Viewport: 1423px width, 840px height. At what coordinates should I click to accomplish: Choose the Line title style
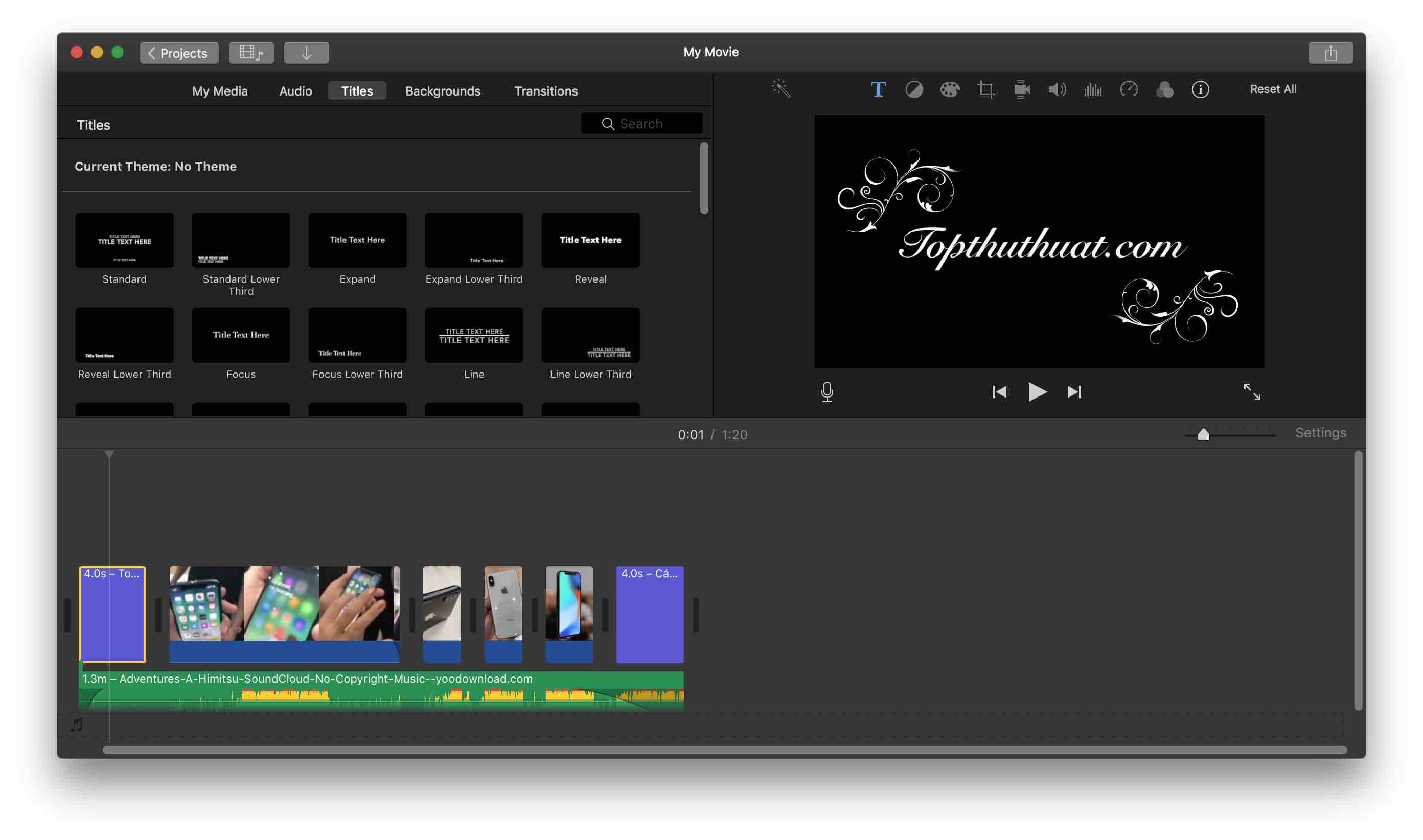[x=474, y=335]
